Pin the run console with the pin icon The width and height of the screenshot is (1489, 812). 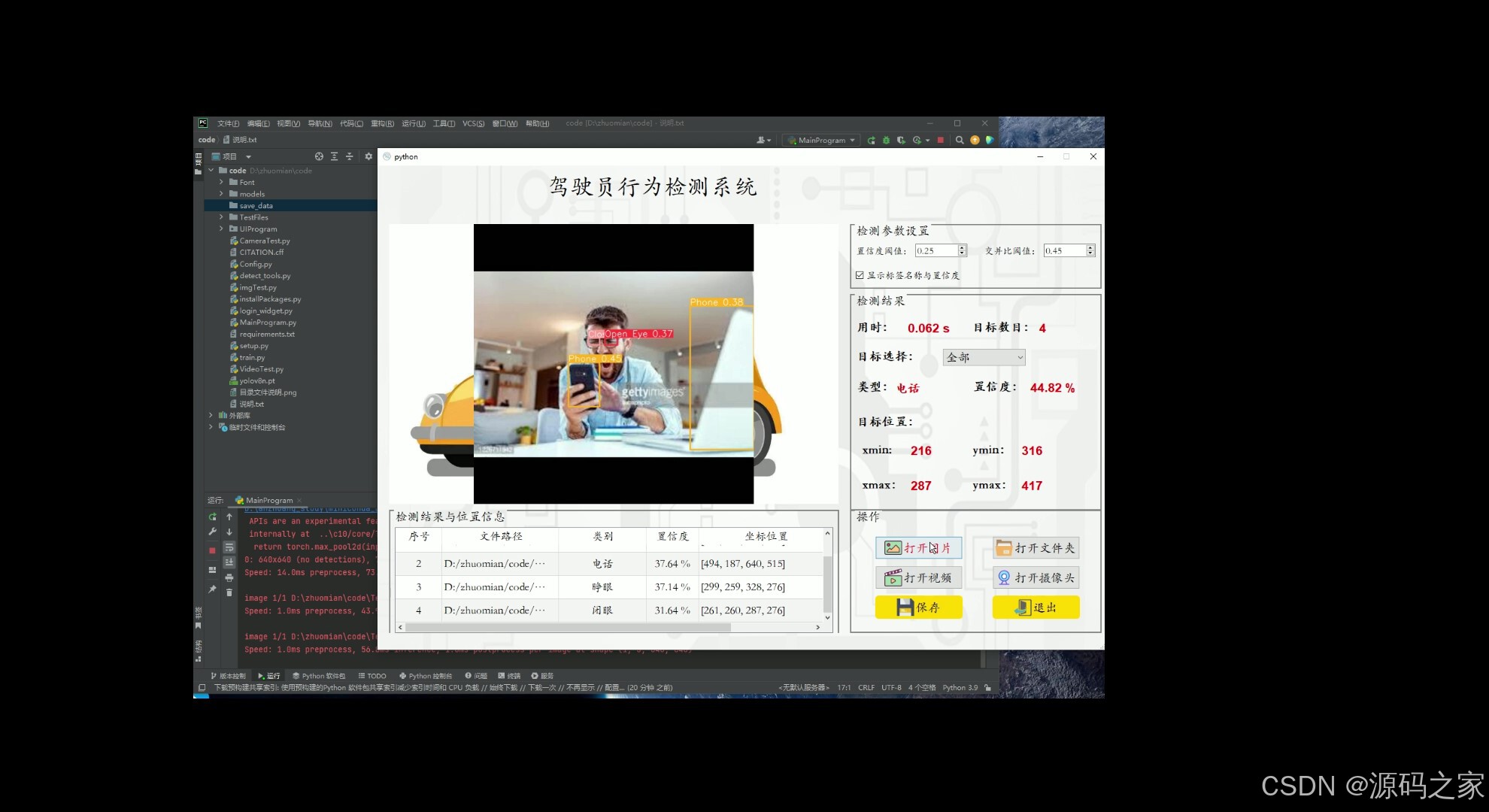pyautogui.click(x=213, y=589)
